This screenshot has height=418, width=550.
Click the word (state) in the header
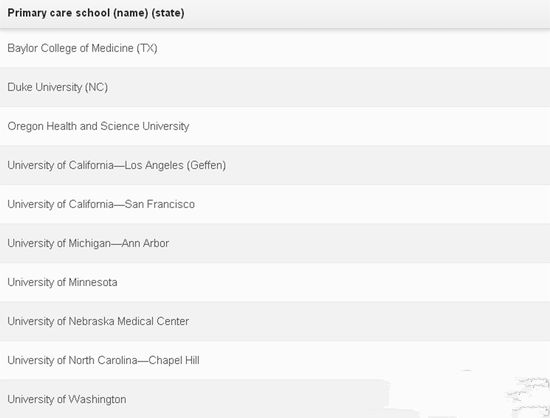(168, 13)
